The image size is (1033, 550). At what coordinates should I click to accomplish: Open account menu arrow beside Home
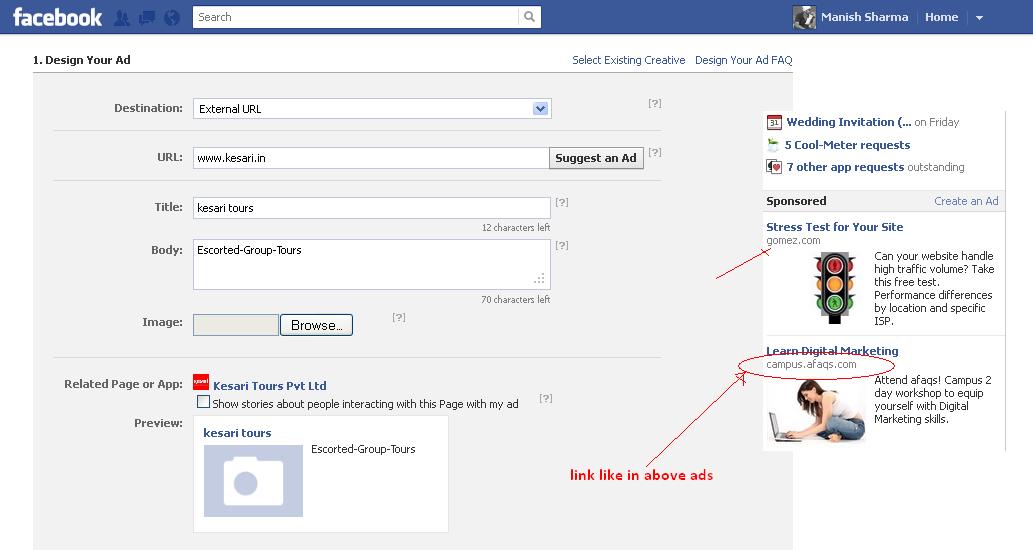pyautogui.click(x=979, y=18)
